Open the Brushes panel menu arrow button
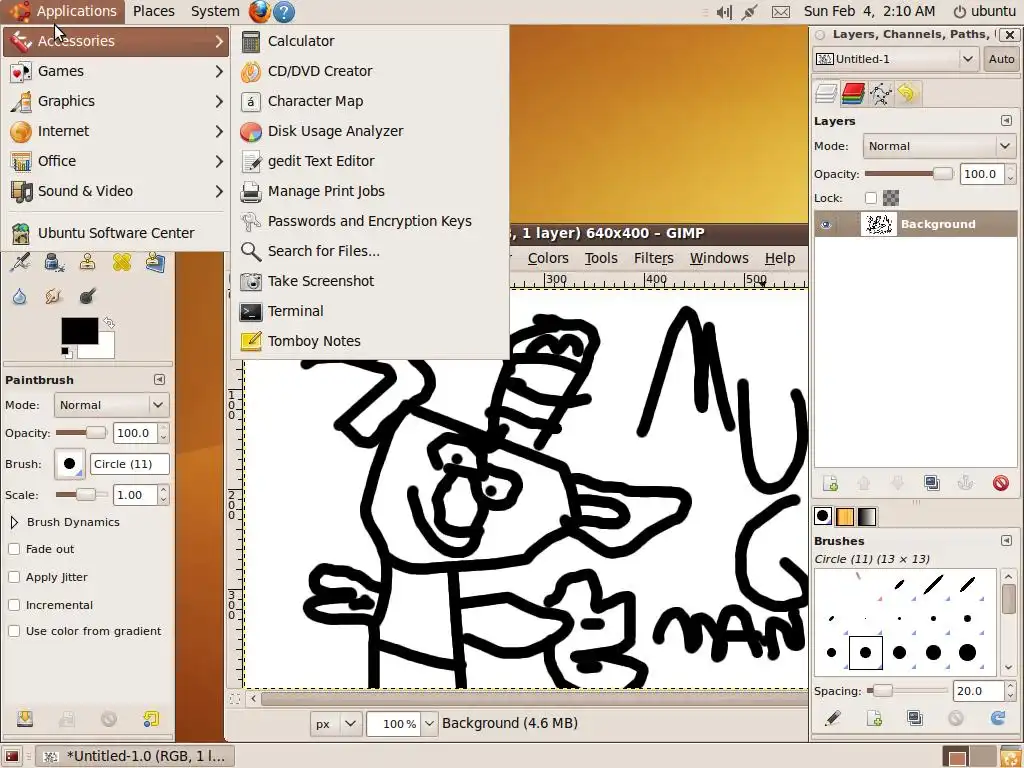The height and width of the screenshot is (768, 1024). pos(1006,541)
